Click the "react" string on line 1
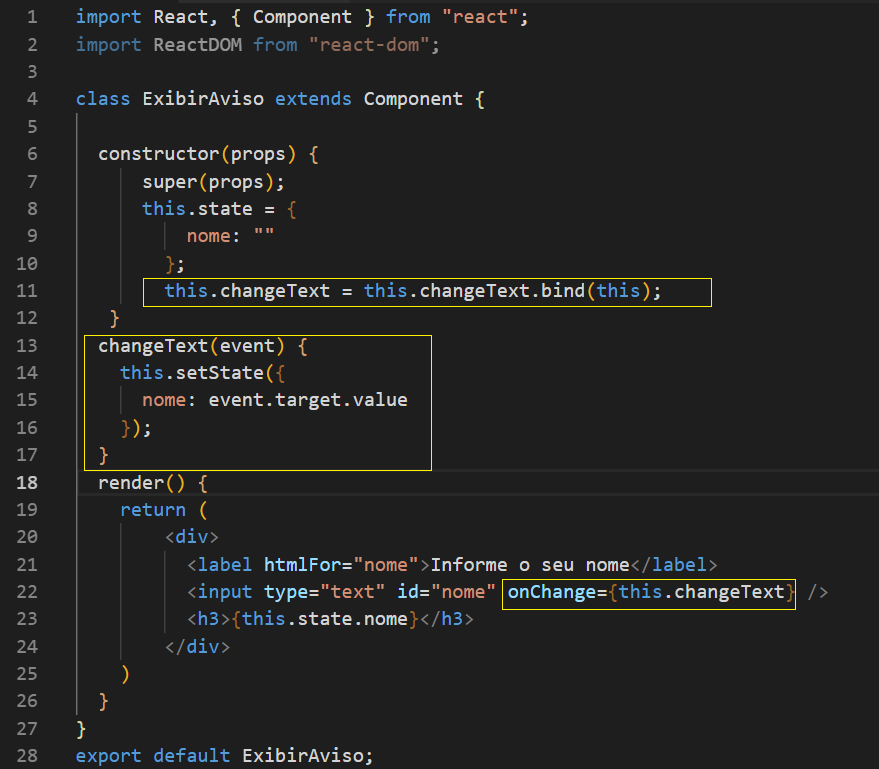The image size is (879, 769). click(480, 17)
